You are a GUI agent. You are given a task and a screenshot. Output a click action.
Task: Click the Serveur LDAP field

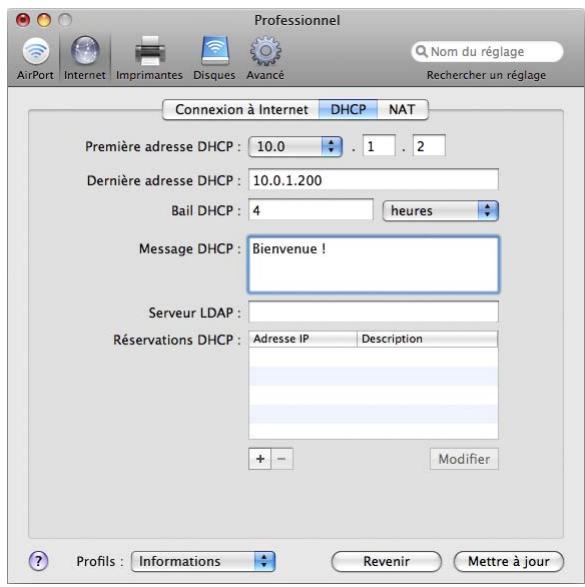[374, 312]
